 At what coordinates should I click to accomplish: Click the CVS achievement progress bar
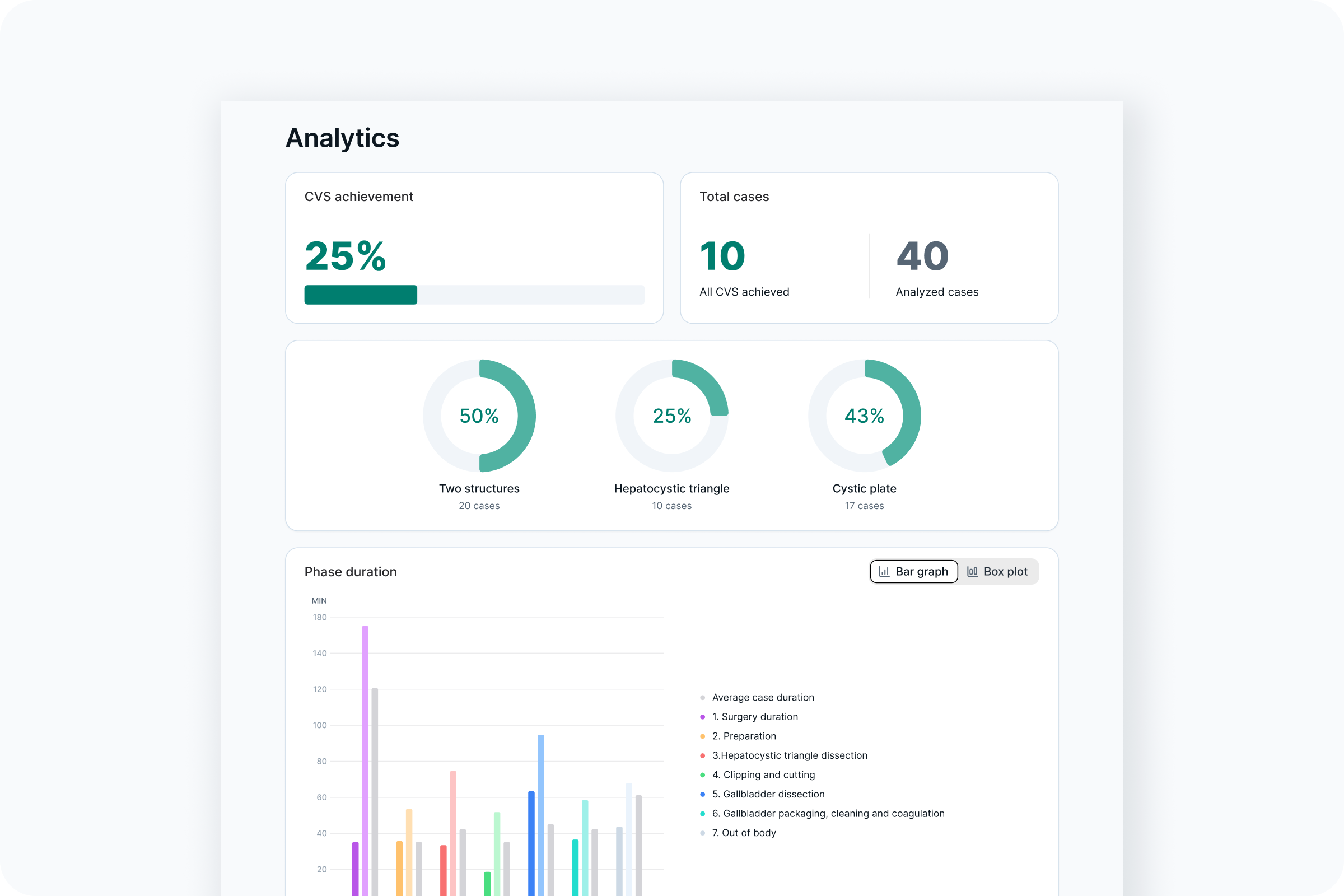(474, 295)
